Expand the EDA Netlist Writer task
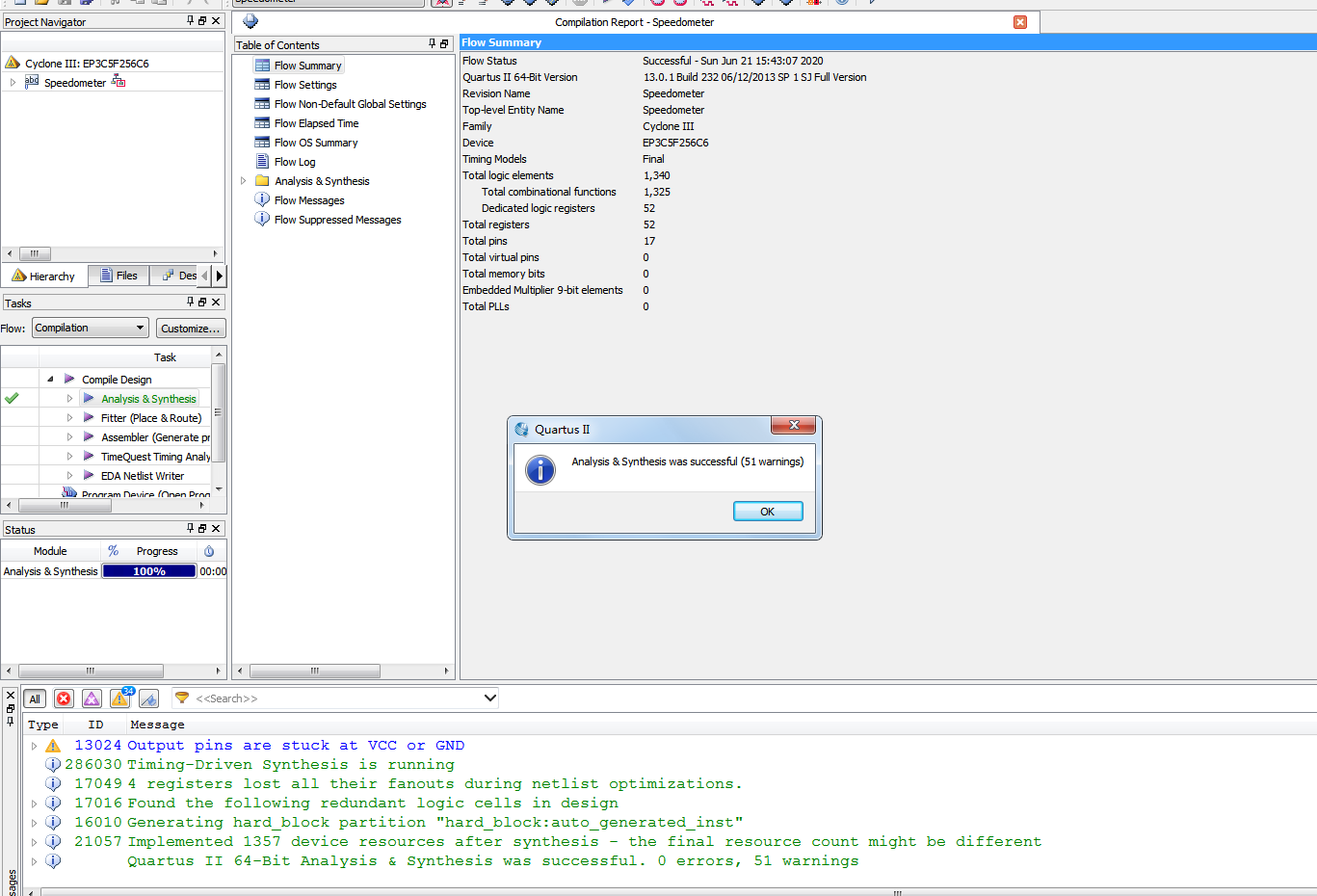 pyautogui.click(x=69, y=476)
